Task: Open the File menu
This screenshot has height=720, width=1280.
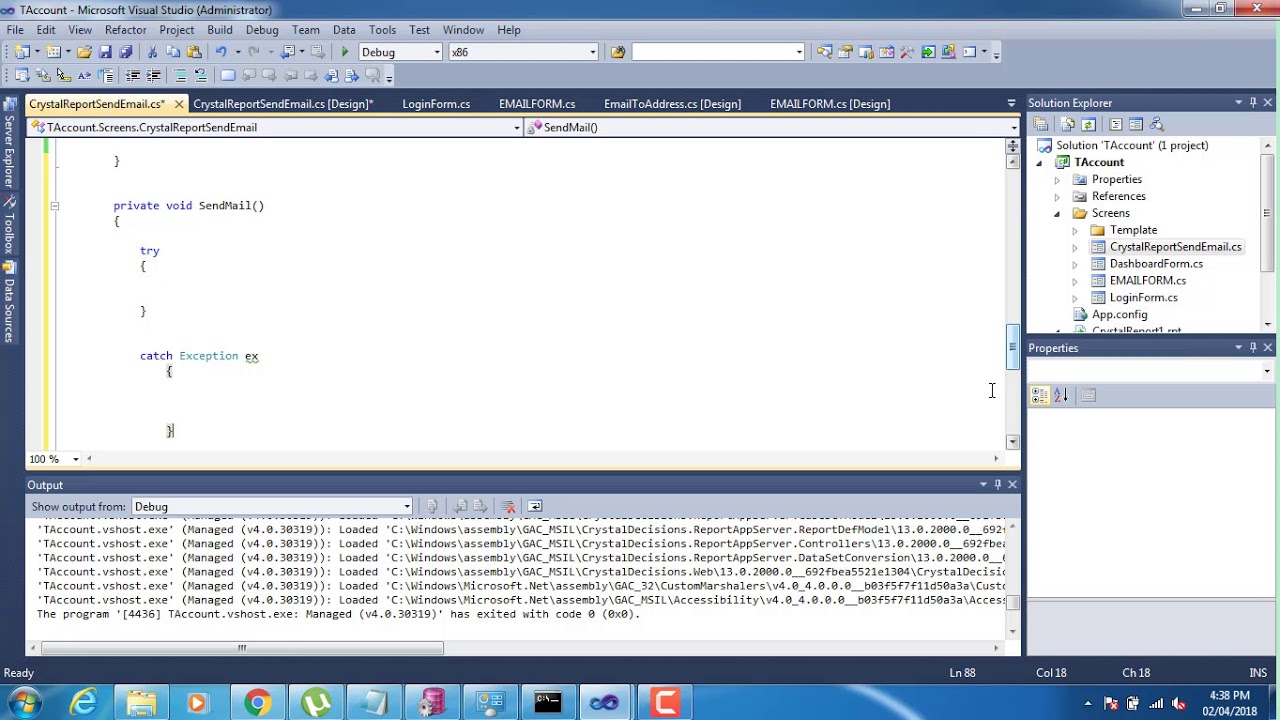Action: [x=15, y=30]
